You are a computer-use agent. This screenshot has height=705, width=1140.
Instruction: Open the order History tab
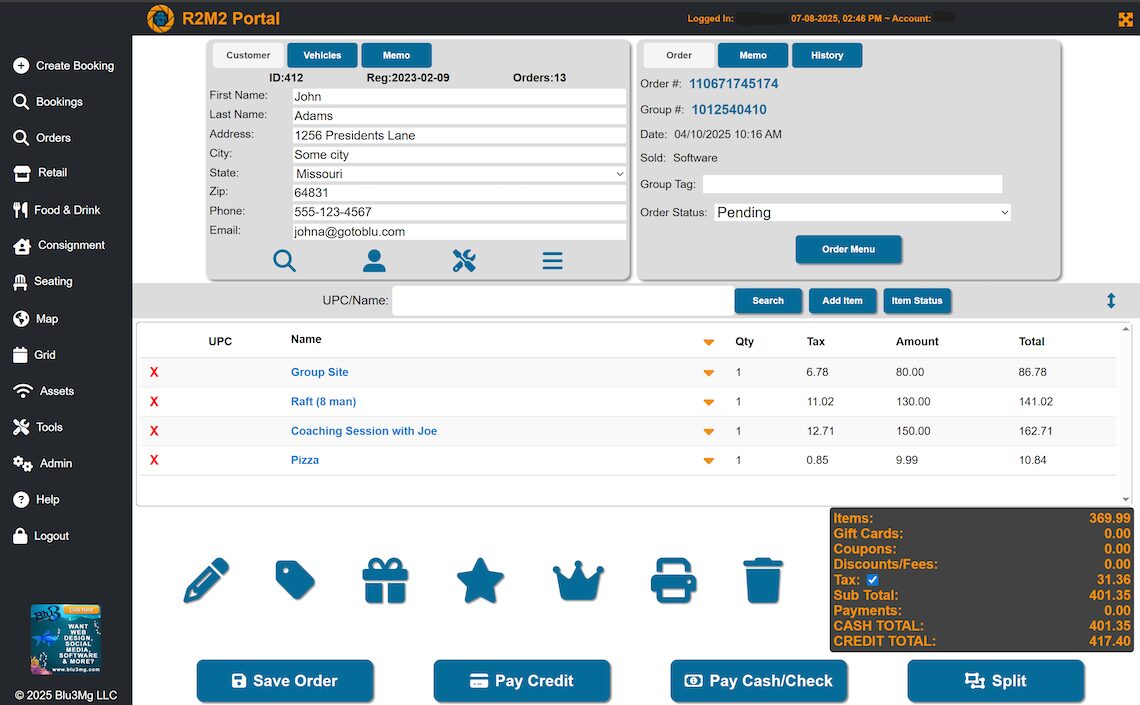(x=827, y=56)
